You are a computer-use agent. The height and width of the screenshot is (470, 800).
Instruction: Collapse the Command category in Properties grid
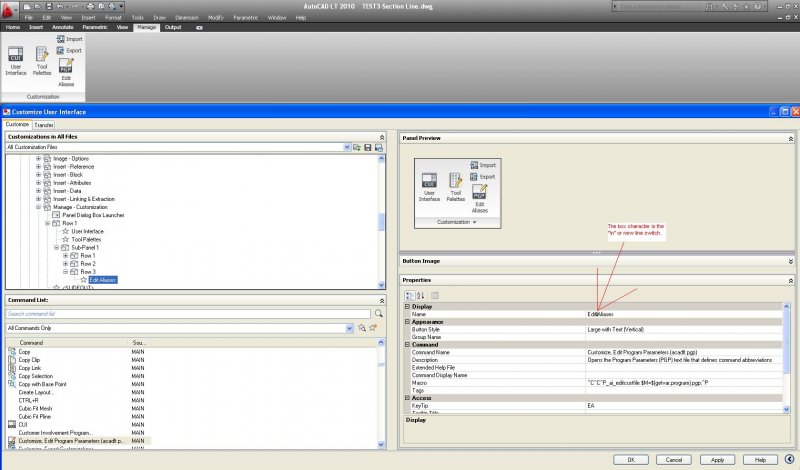point(407,344)
